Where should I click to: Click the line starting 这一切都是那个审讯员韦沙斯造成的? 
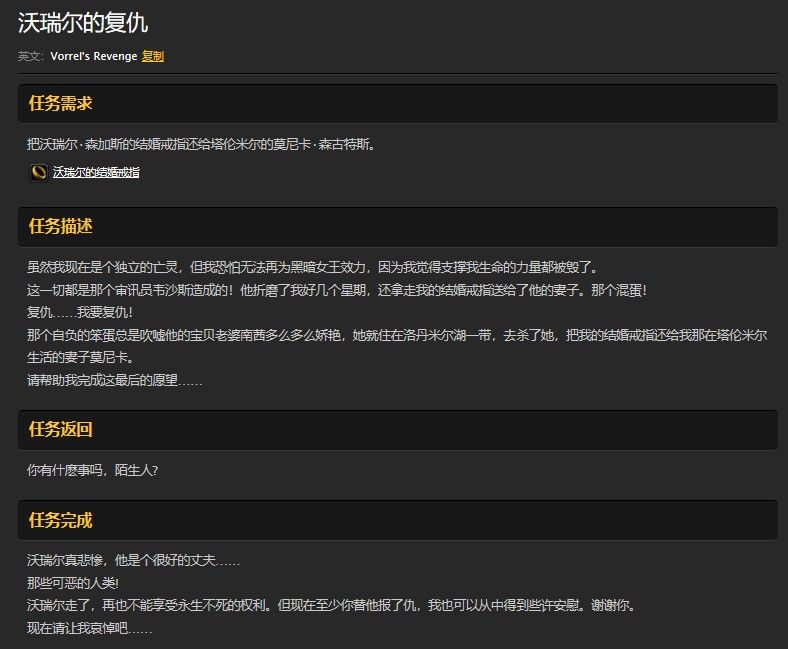click(337, 290)
